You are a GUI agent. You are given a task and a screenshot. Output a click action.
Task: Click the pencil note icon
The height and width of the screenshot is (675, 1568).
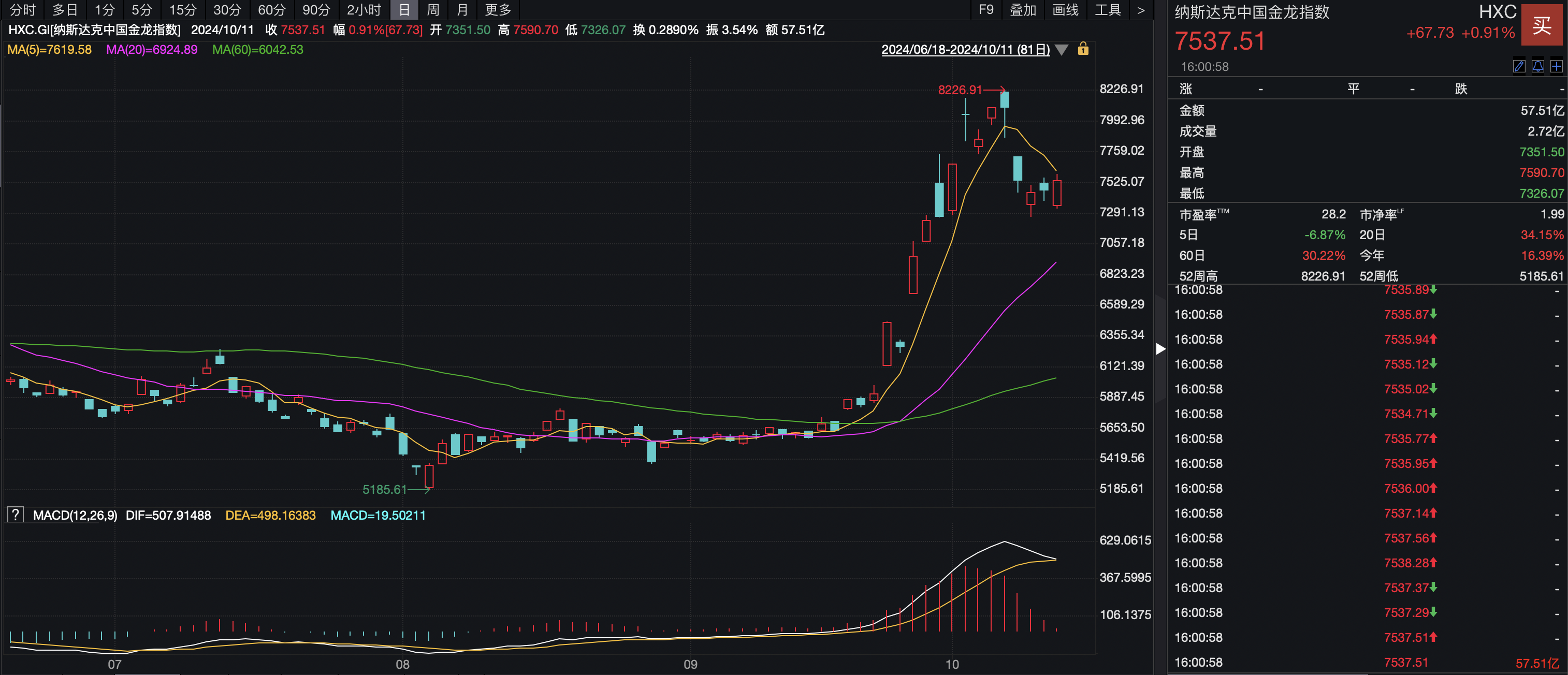(1519, 66)
